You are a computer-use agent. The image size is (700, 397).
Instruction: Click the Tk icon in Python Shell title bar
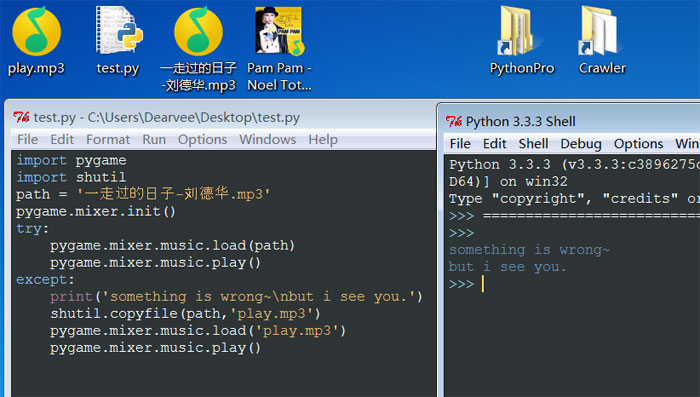[x=454, y=121]
